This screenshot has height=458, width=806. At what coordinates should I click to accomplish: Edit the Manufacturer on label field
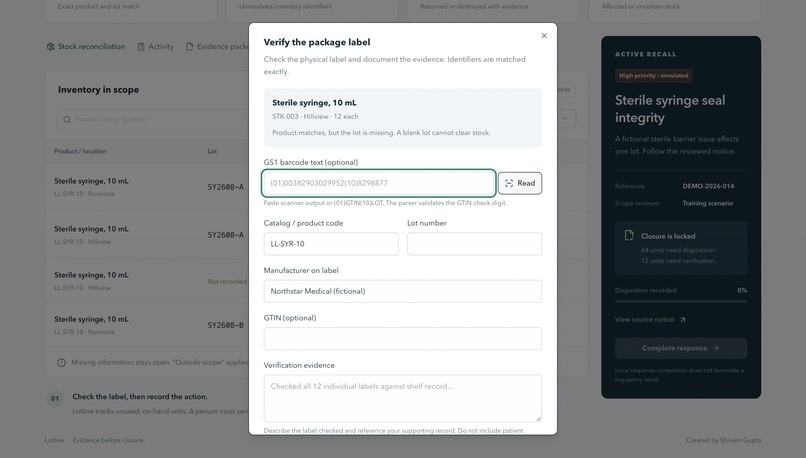[402, 291]
